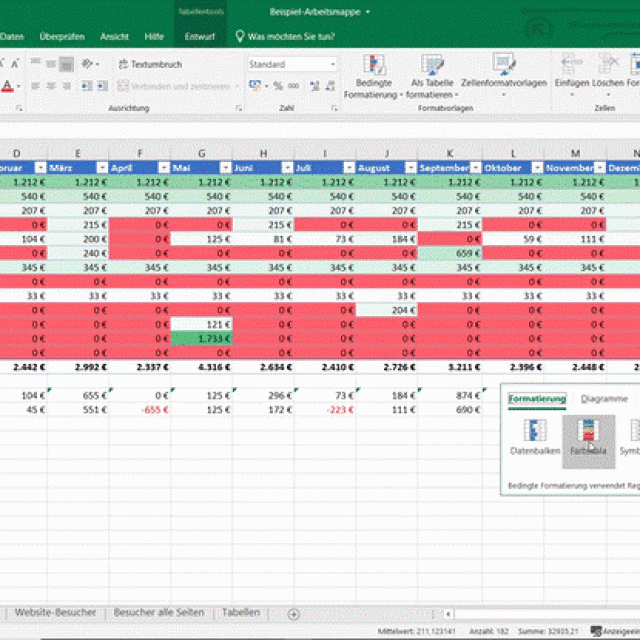Align text to the vertical middle
The image size is (640, 640).
(x=51, y=64)
